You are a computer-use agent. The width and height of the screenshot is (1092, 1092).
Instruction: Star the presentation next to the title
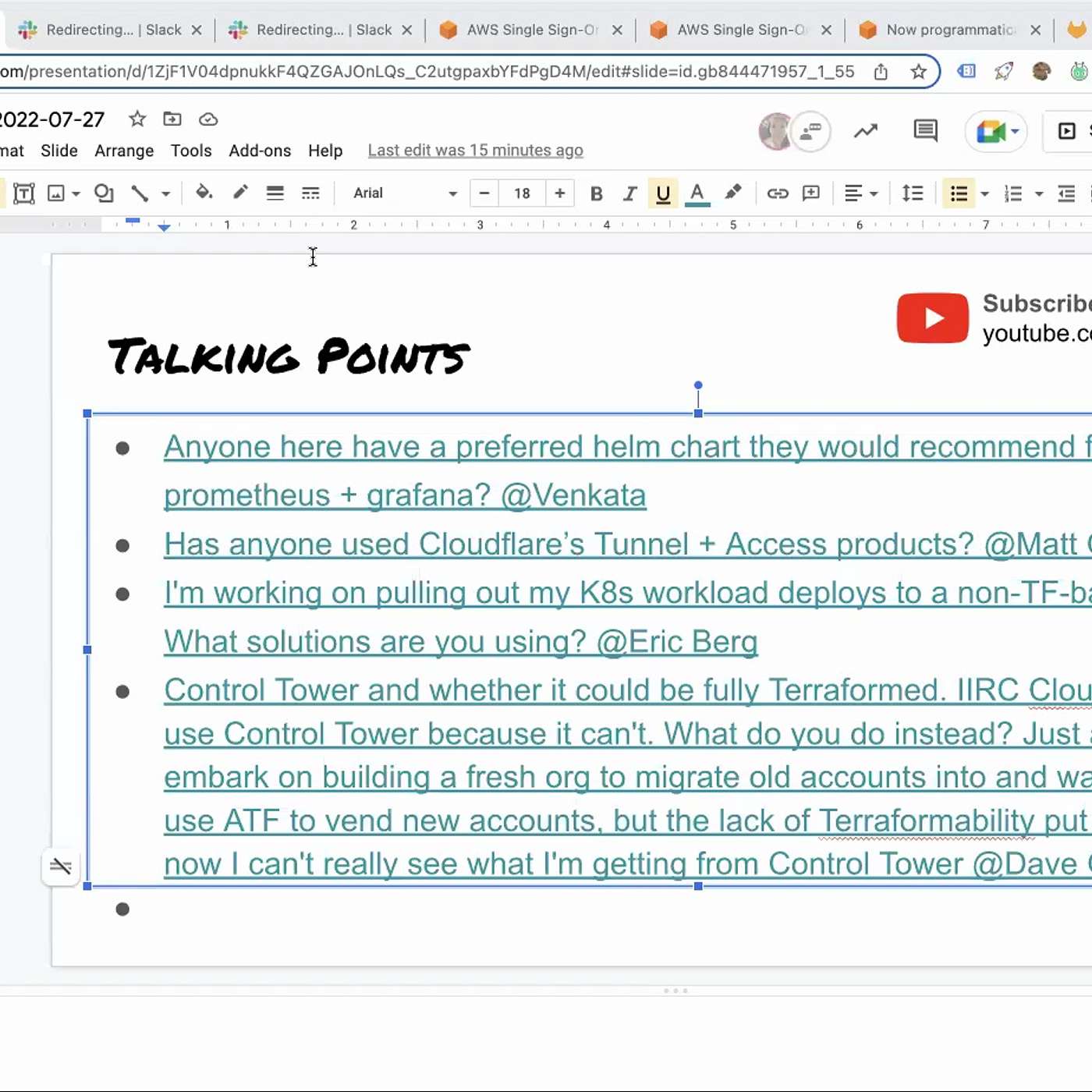[137, 119]
